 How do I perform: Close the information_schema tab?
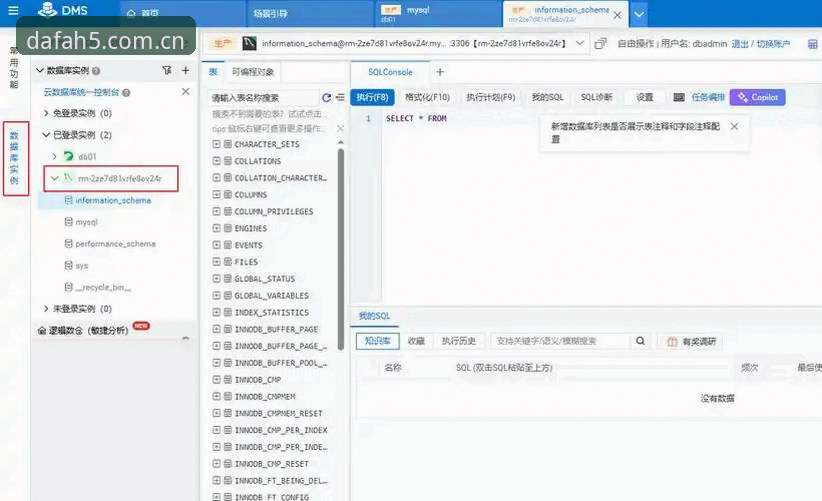(x=617, y=15)
